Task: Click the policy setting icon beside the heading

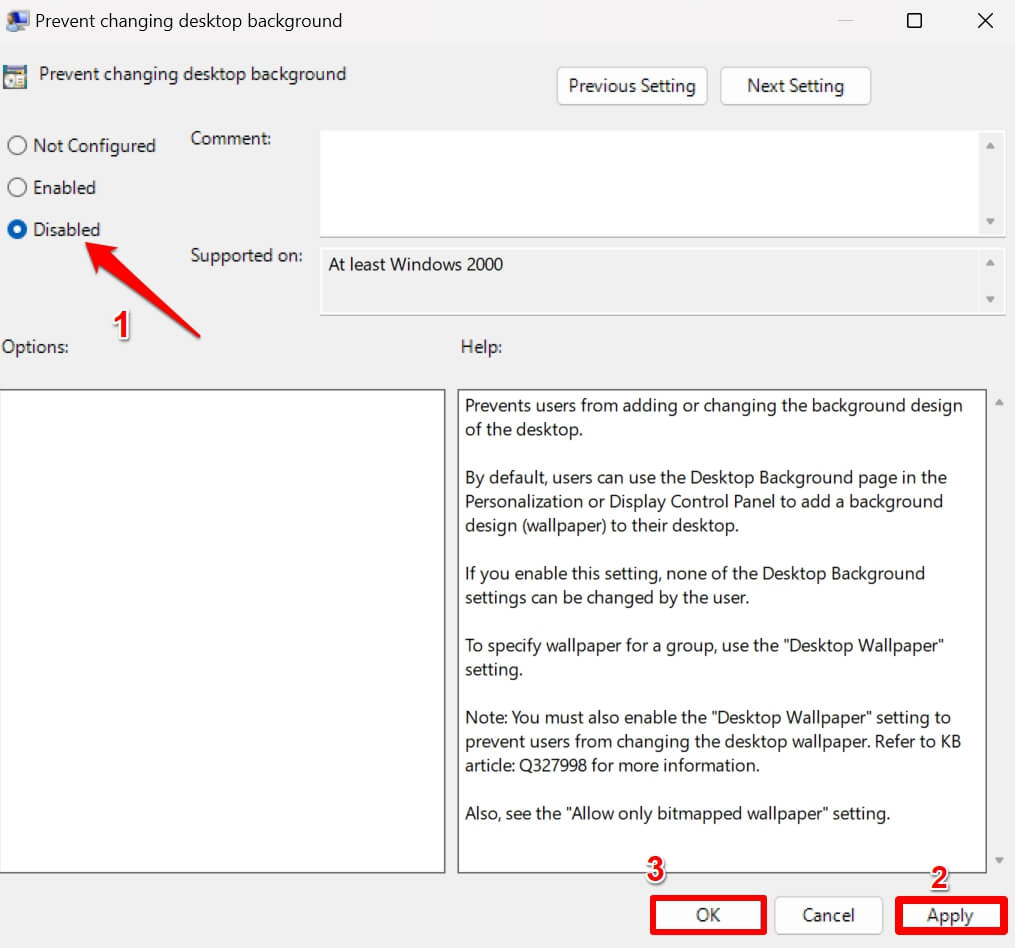Action: (15, 77)
